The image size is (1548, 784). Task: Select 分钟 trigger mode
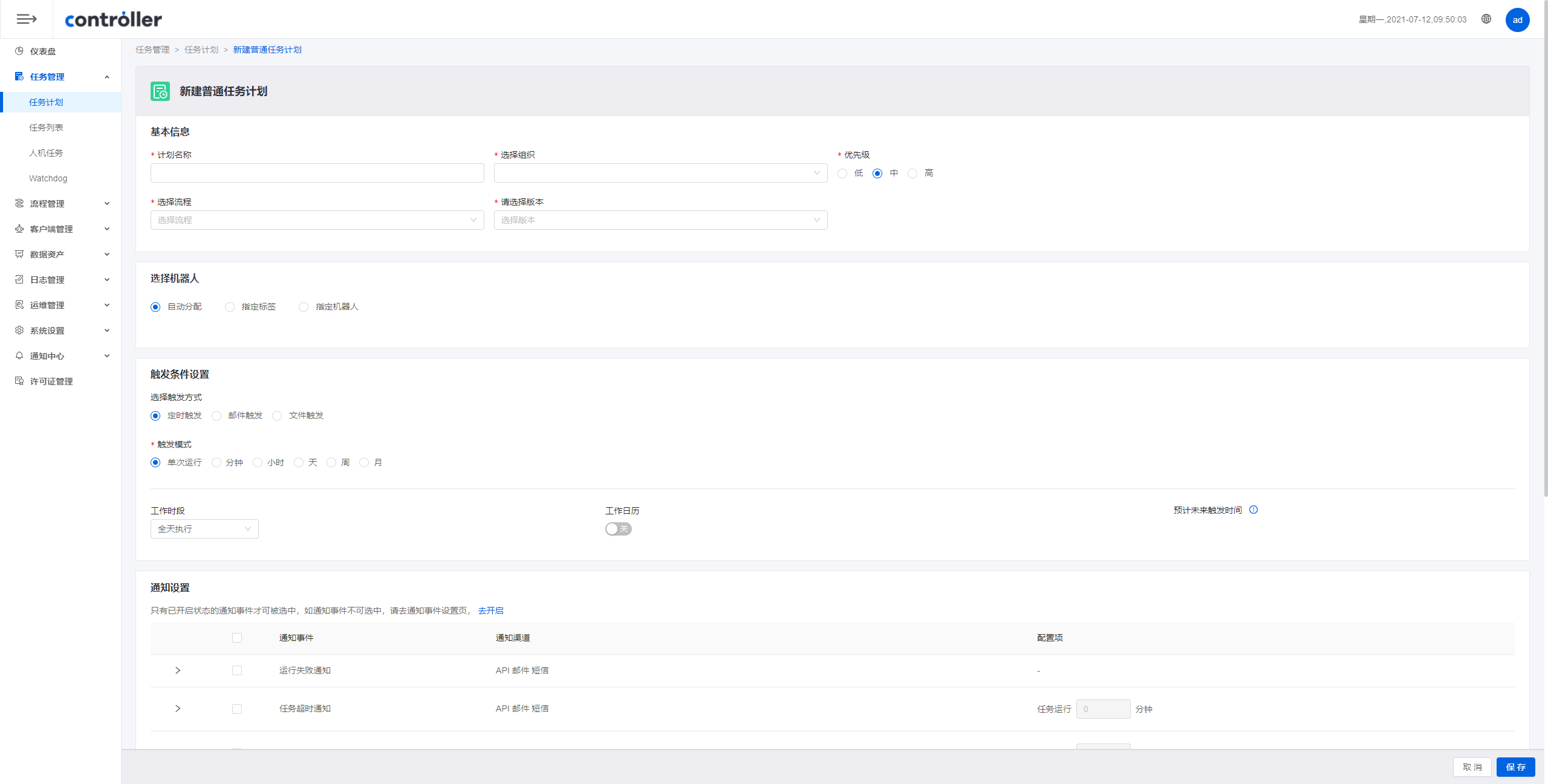pos(216,463)
